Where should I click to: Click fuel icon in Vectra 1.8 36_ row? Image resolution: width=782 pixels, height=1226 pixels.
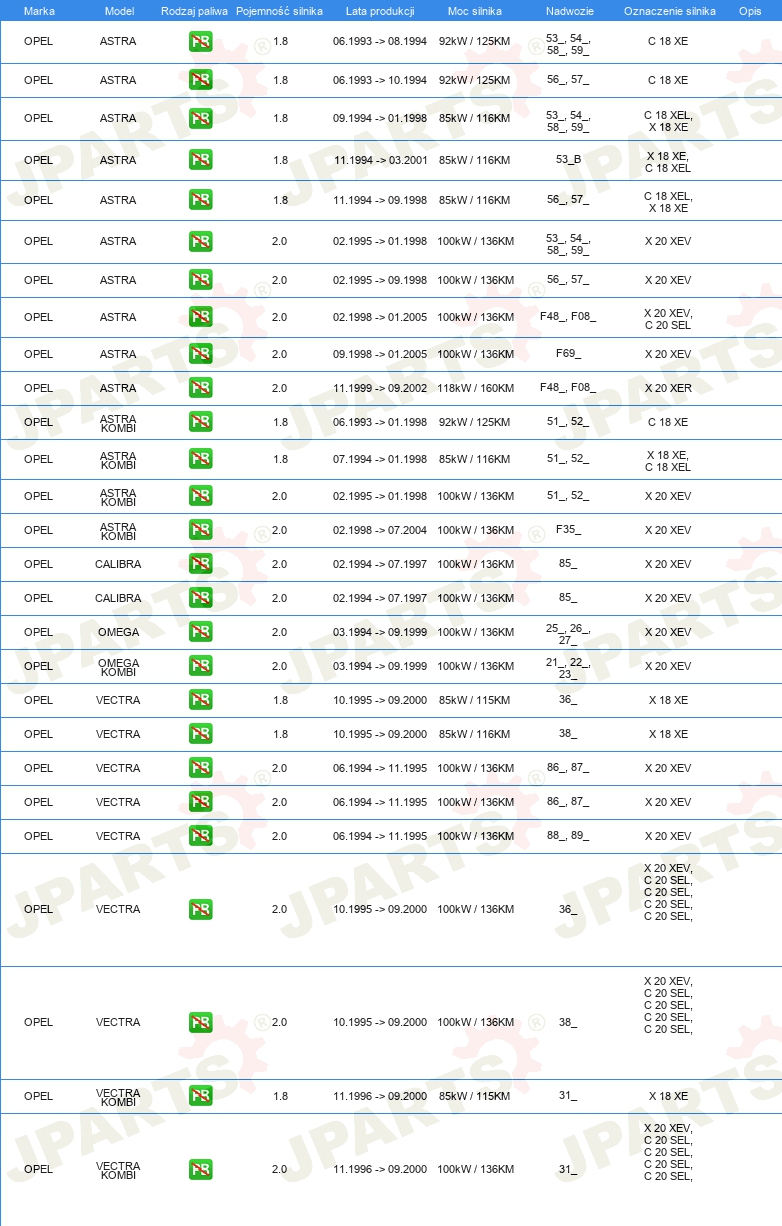(200, 700)
